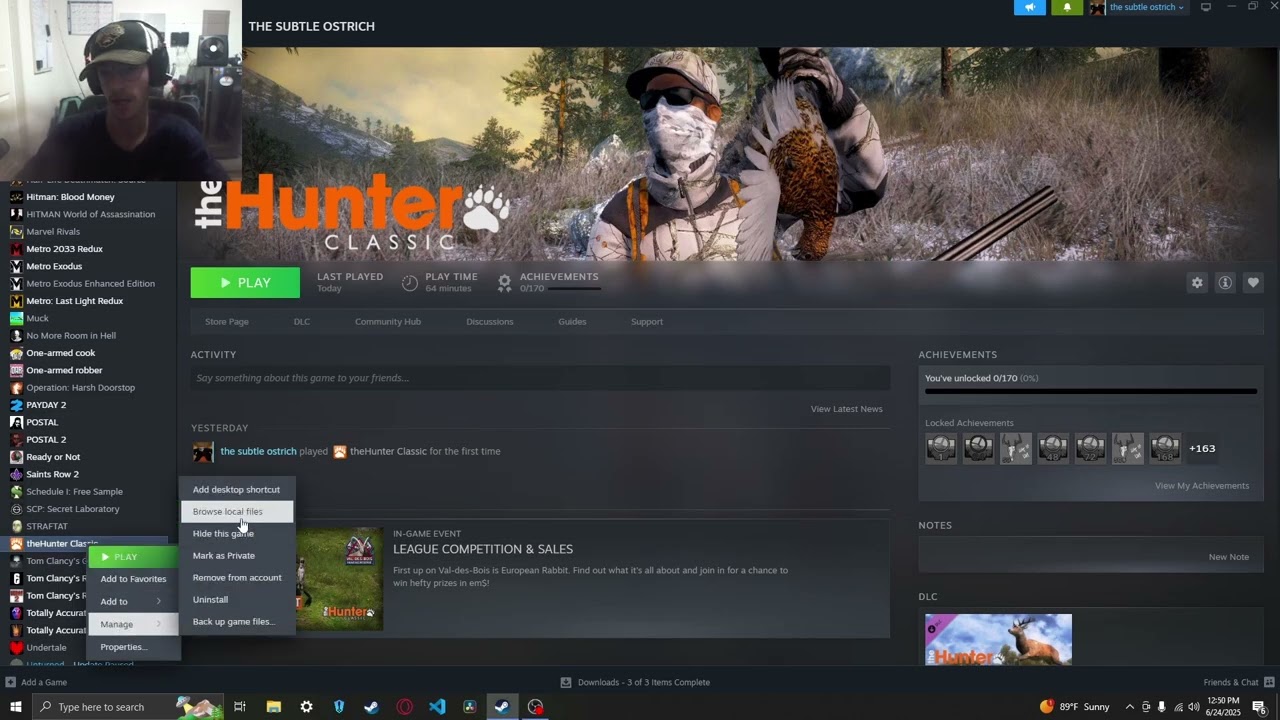Select Operation: Harsh Doorstop in library

click(80, 388)
